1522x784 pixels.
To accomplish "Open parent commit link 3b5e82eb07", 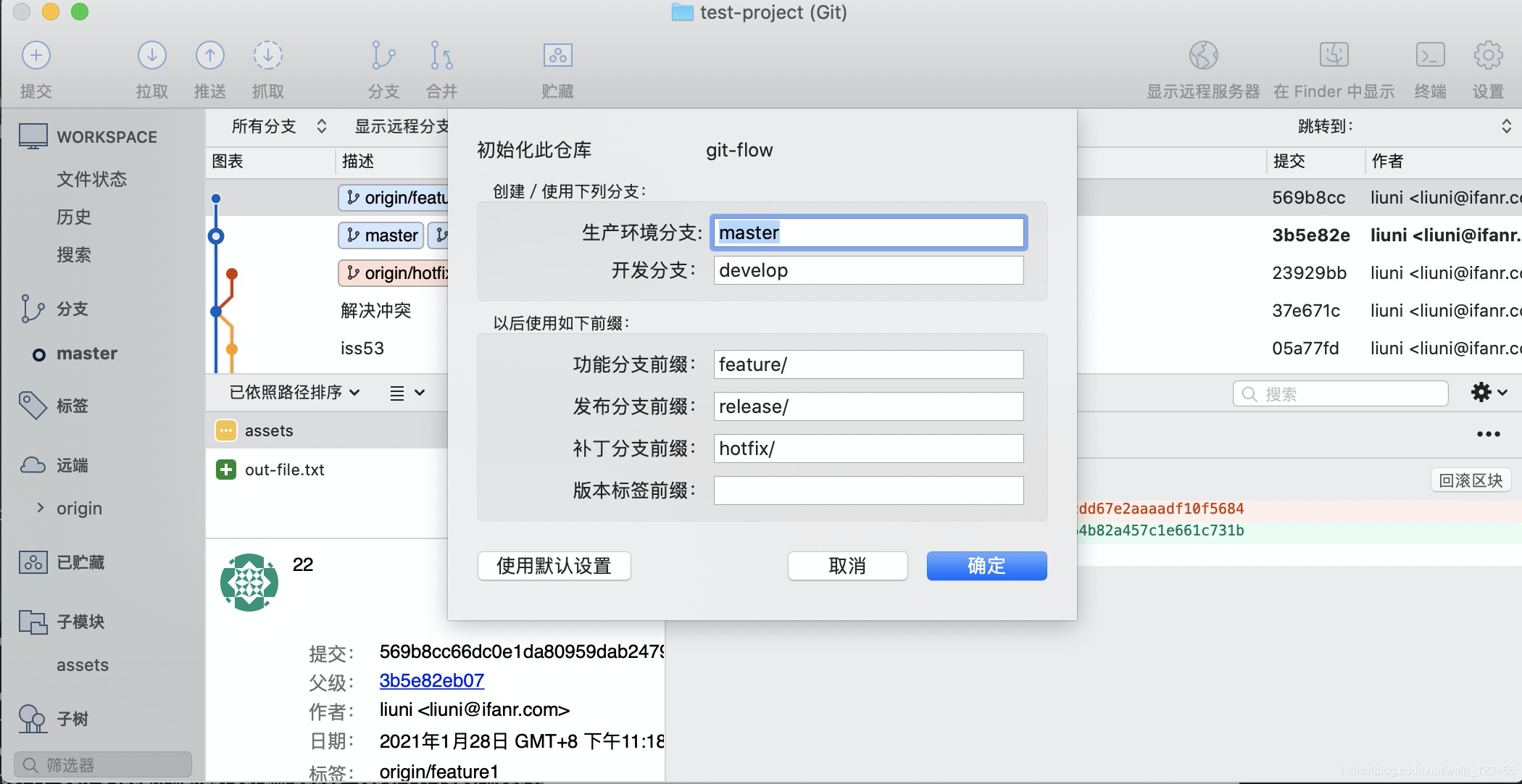I will click(431, 680).
